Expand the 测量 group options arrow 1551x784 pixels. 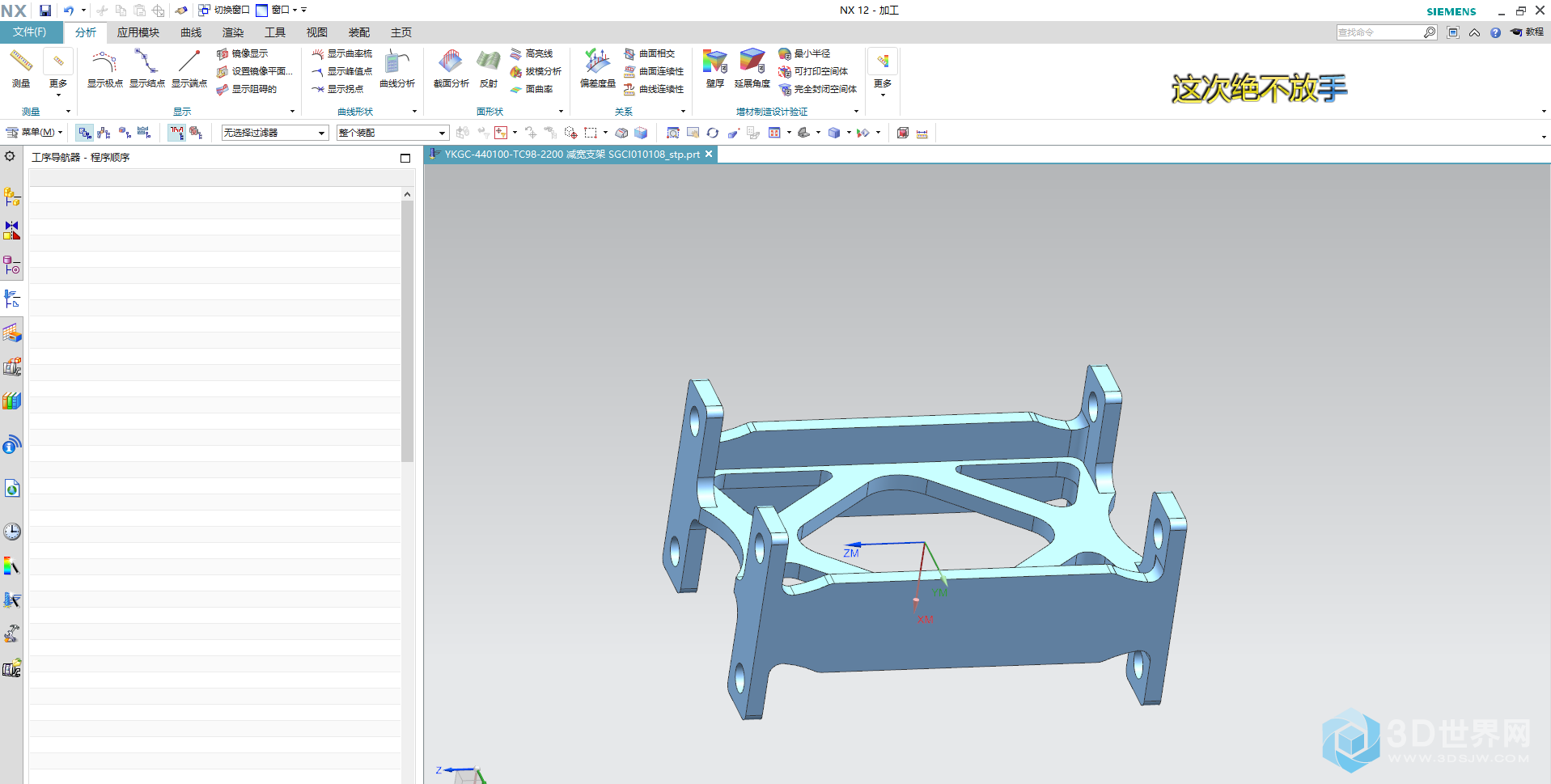[68, 112]
